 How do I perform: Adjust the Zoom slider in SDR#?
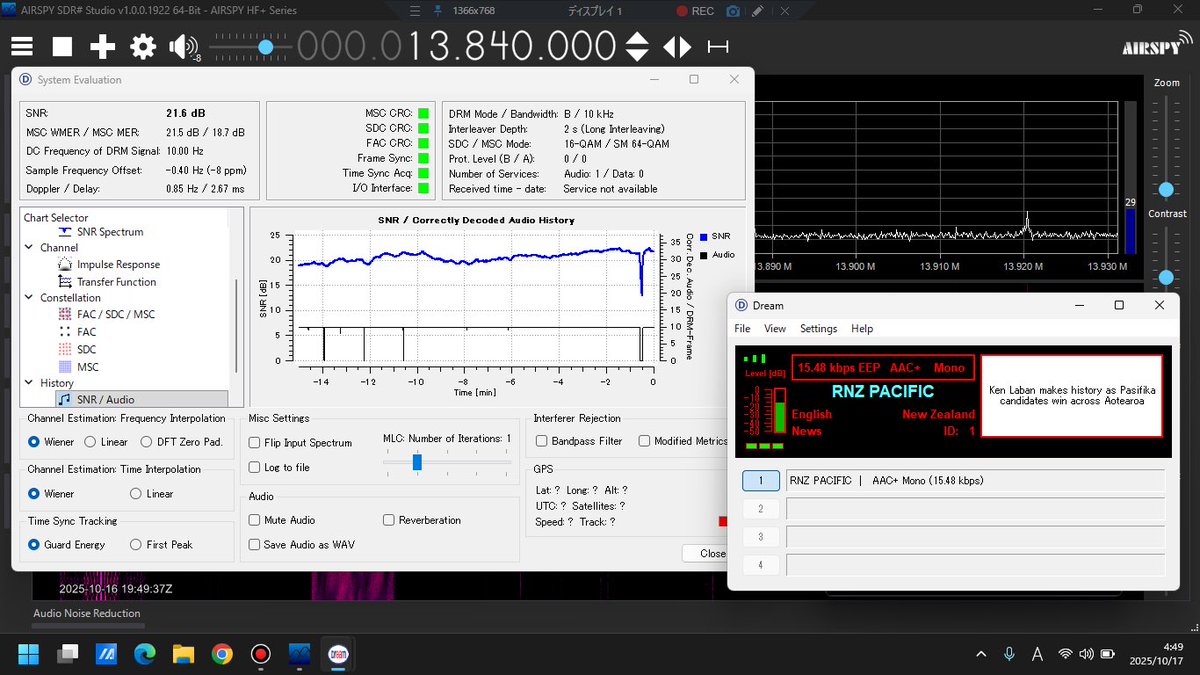pos(1166,189)
